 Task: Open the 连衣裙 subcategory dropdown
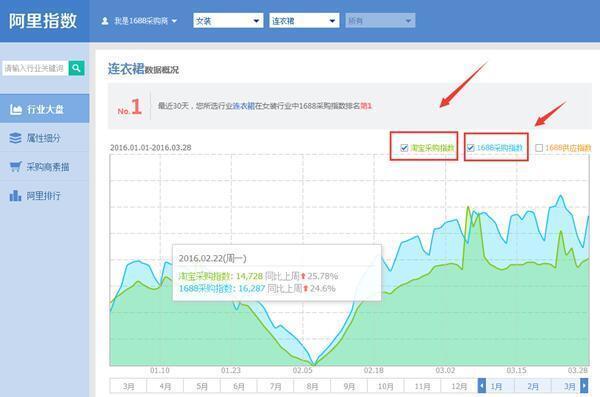(304, 21)
